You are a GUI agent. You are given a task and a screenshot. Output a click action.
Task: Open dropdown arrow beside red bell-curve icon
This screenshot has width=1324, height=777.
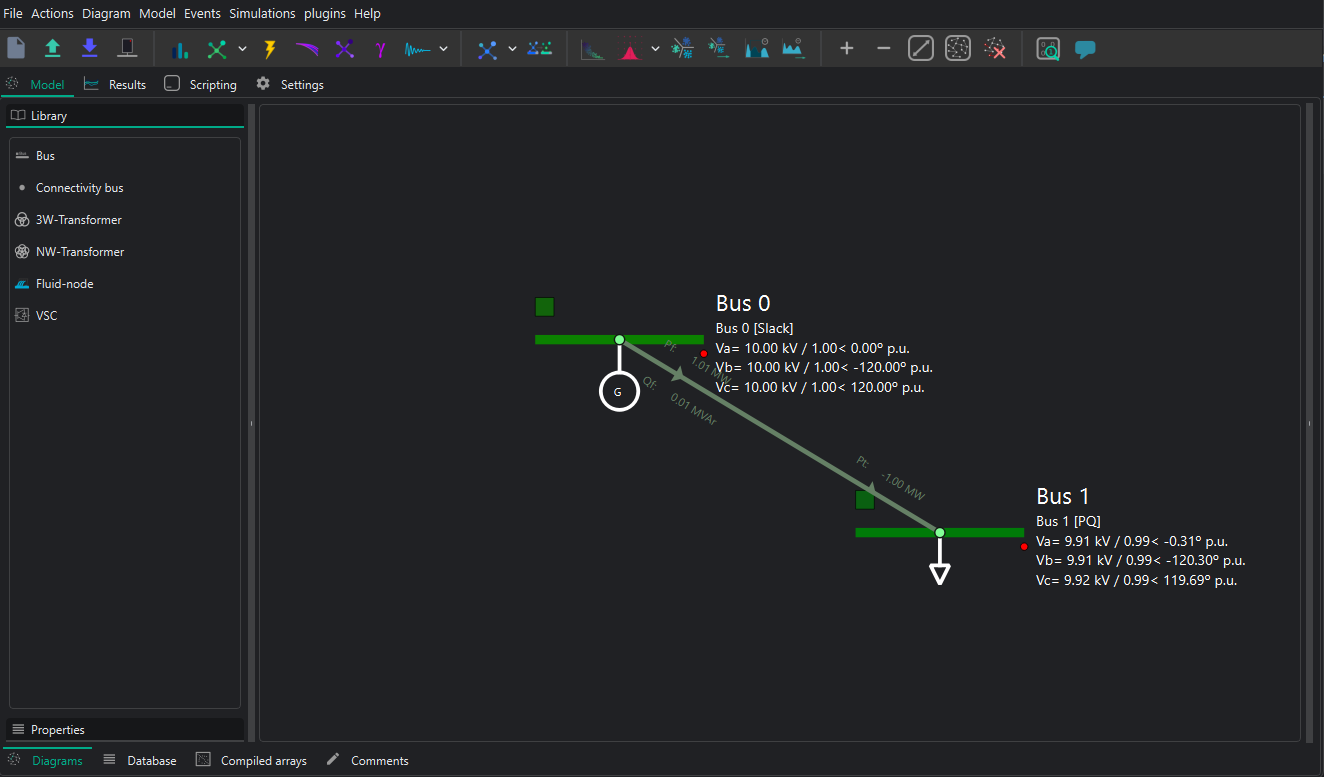[x=655, y=48]
